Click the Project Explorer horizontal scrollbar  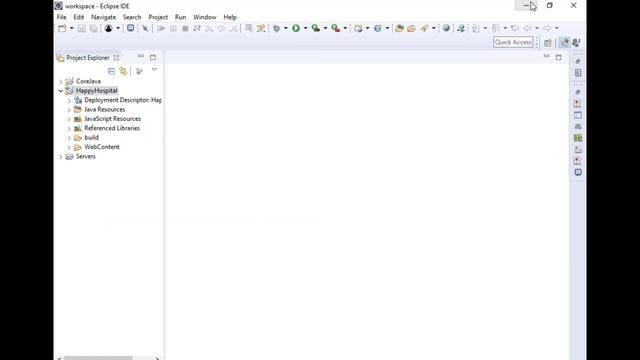point(98,358)
